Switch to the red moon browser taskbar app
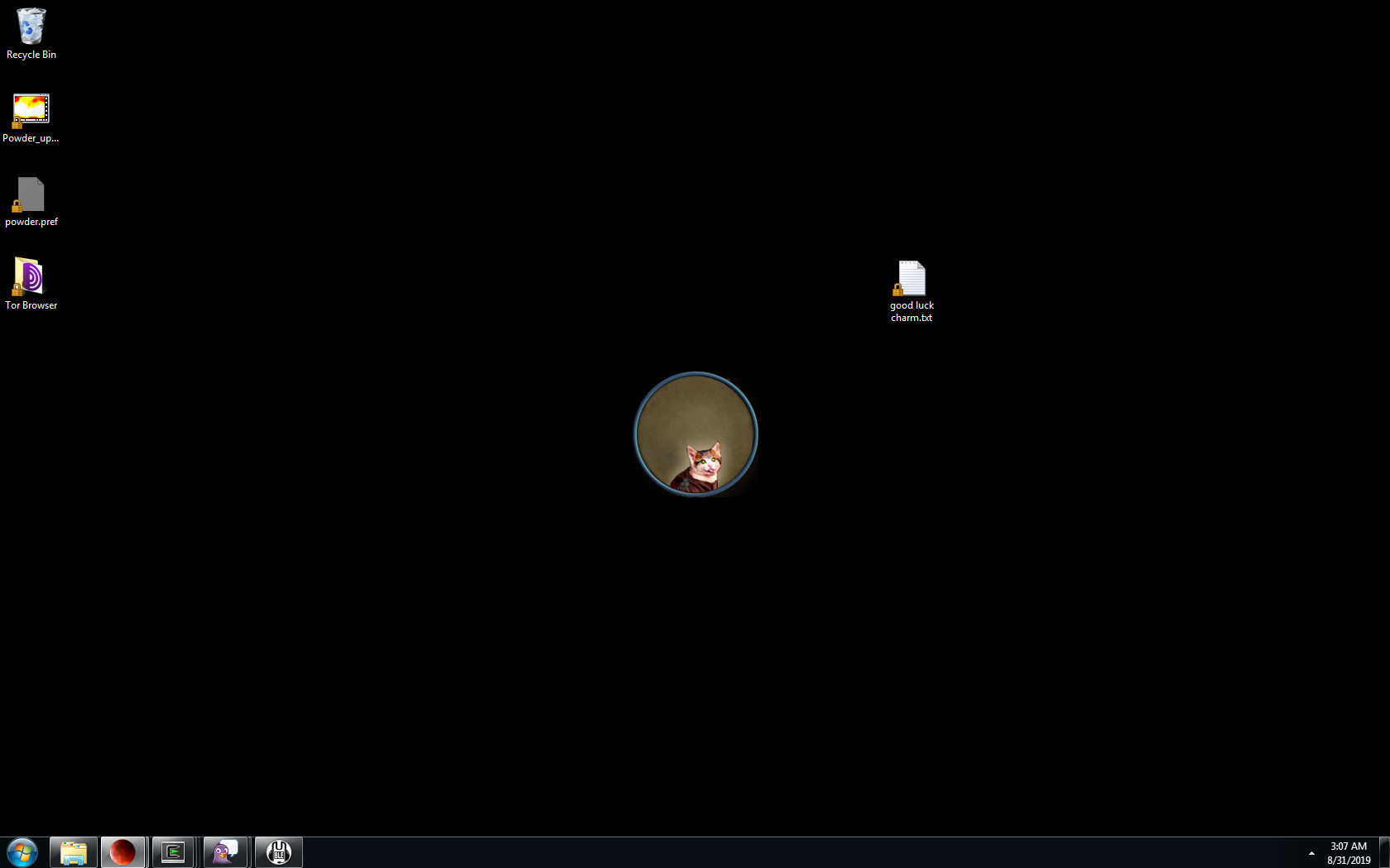Screen dimensions: 1390x868 tap(123, 852)
